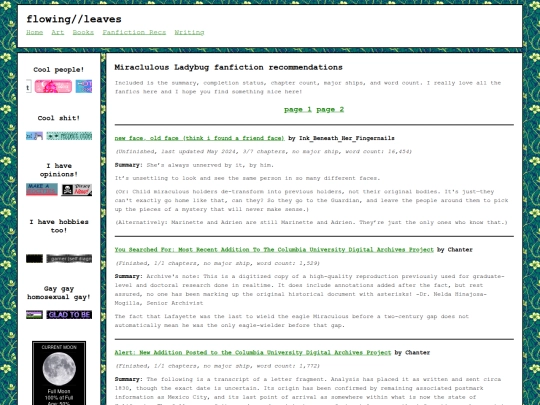
Task: Open the 'new face, old face' fanfic link
Action: pyautogui.click(x=199, y=138)
